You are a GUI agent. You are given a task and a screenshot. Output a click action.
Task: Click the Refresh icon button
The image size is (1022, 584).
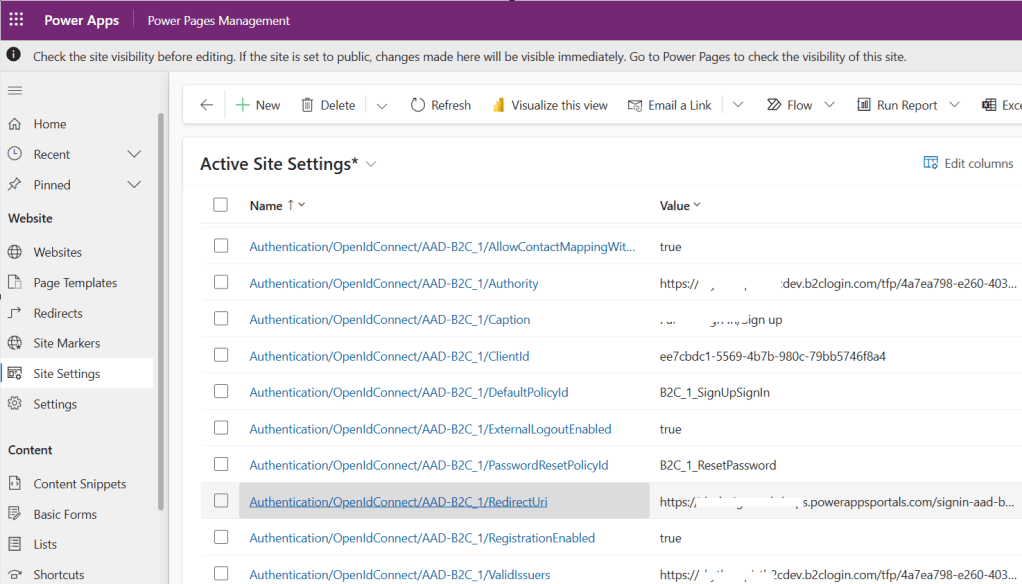pyautogui.click(x=418, y=105)
